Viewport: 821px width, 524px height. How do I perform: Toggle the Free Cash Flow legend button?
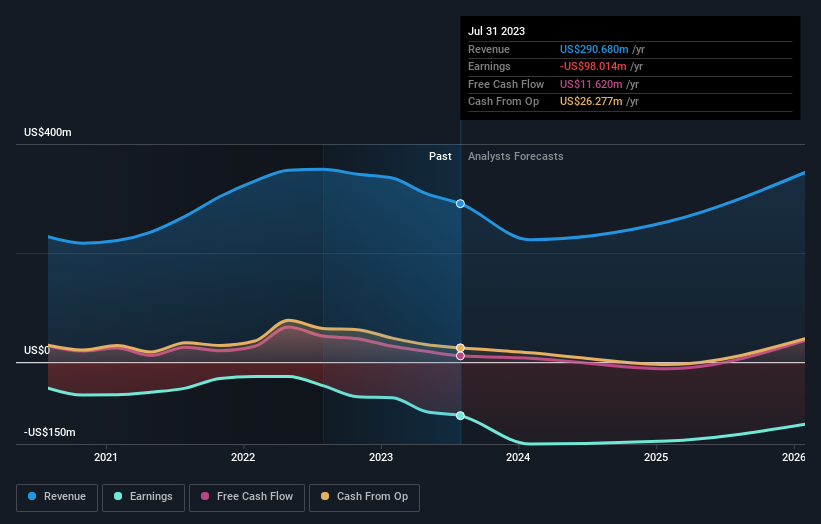pyautogui.click(x=247, y=497)
